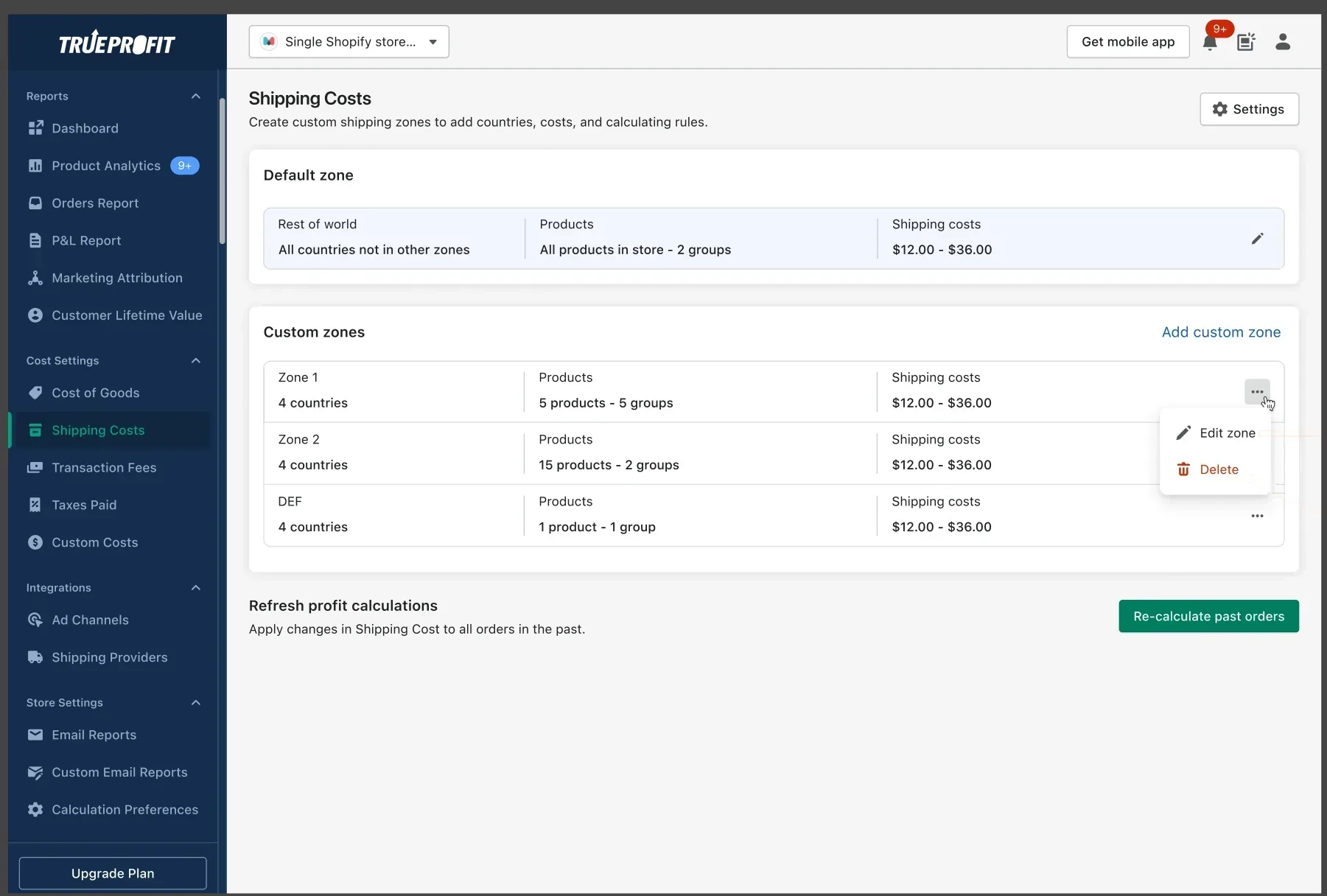Image resolution: width=1327 pixels, height=896 pixels.
Task: Collapse the Cost Settings sidebar section
Action: tap(196, 360)
